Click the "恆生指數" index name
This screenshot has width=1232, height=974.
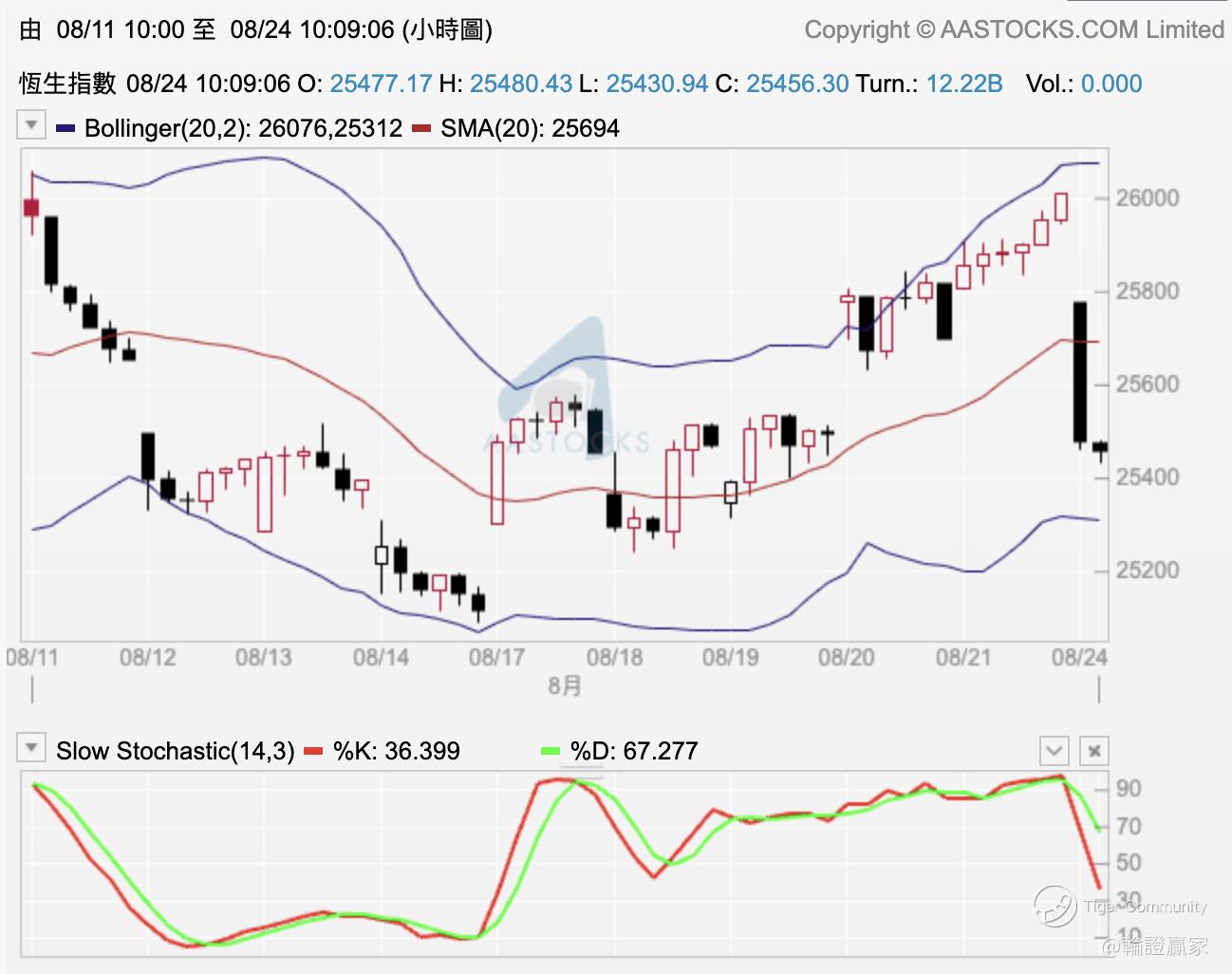tap(67, 84)
